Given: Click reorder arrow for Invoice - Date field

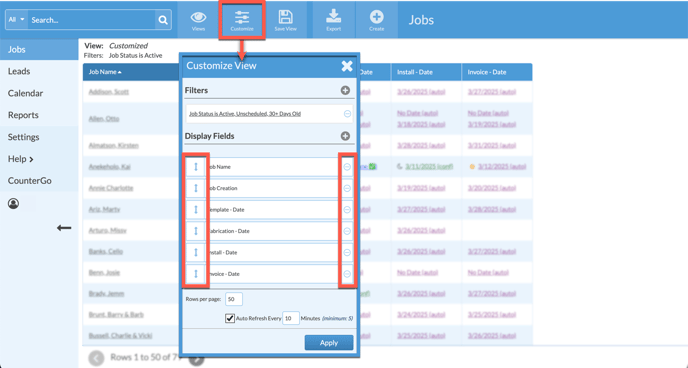Looking at the screenshot, I should 196,274.
